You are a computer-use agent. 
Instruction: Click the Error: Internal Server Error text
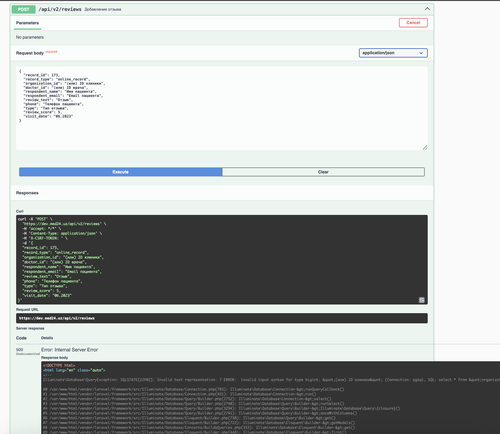pyautogui.click(x=69, y=350)
